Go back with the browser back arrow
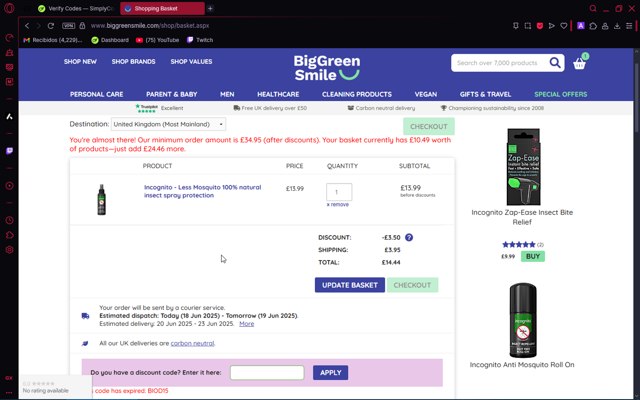The image size is (640, 400). click(x=27, y=26)
